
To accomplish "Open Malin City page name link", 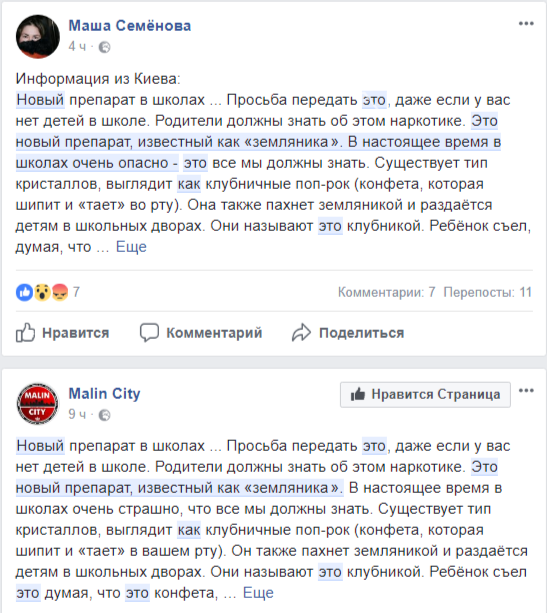I will pyautogui.click(x=104, y=393).
